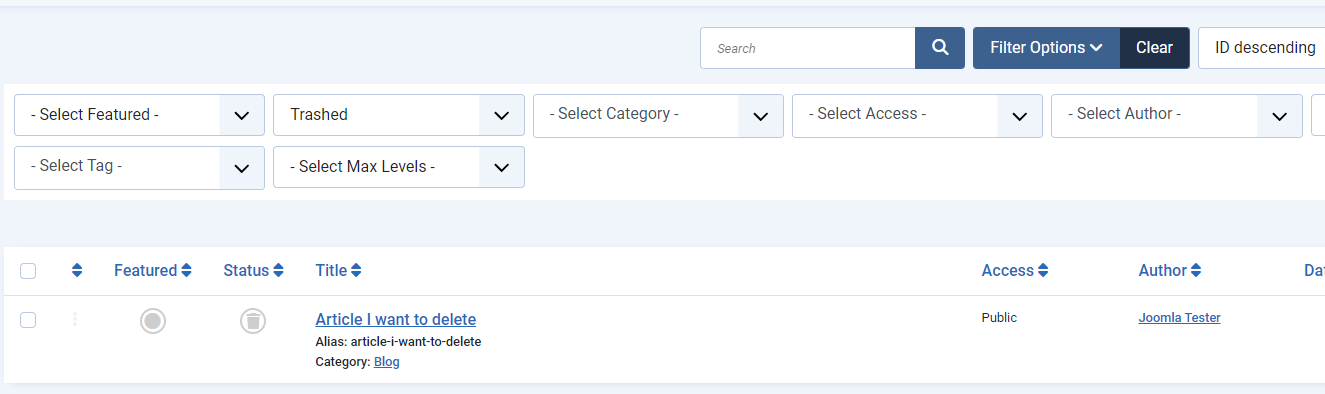The width and height of the screenshot is (1325, 394).
Task: Grab the drag handle dots of the article row
Action: pyautogui.click(x=75, y=319)
